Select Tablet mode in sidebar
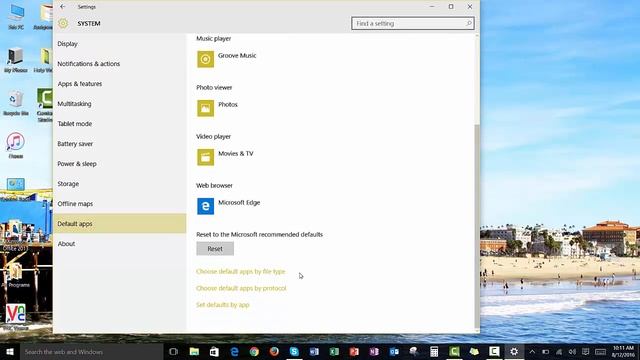Image resolution: width=640 pixels, height=360 pixels. tap(120, 124)
